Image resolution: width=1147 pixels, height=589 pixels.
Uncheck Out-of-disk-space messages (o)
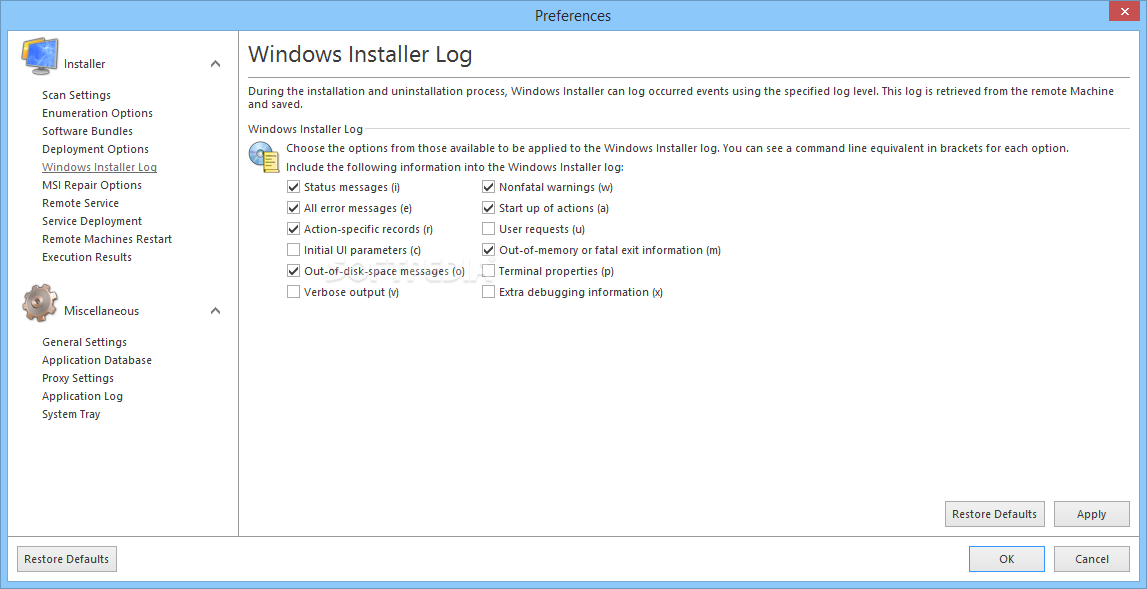pos(293,271)
